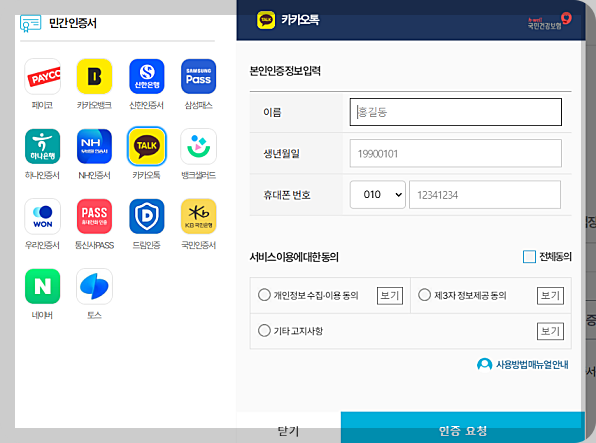Click the 하나인증서 label
Image resolution: width=596 pixels, height=443 pixels.
(43, 175)
